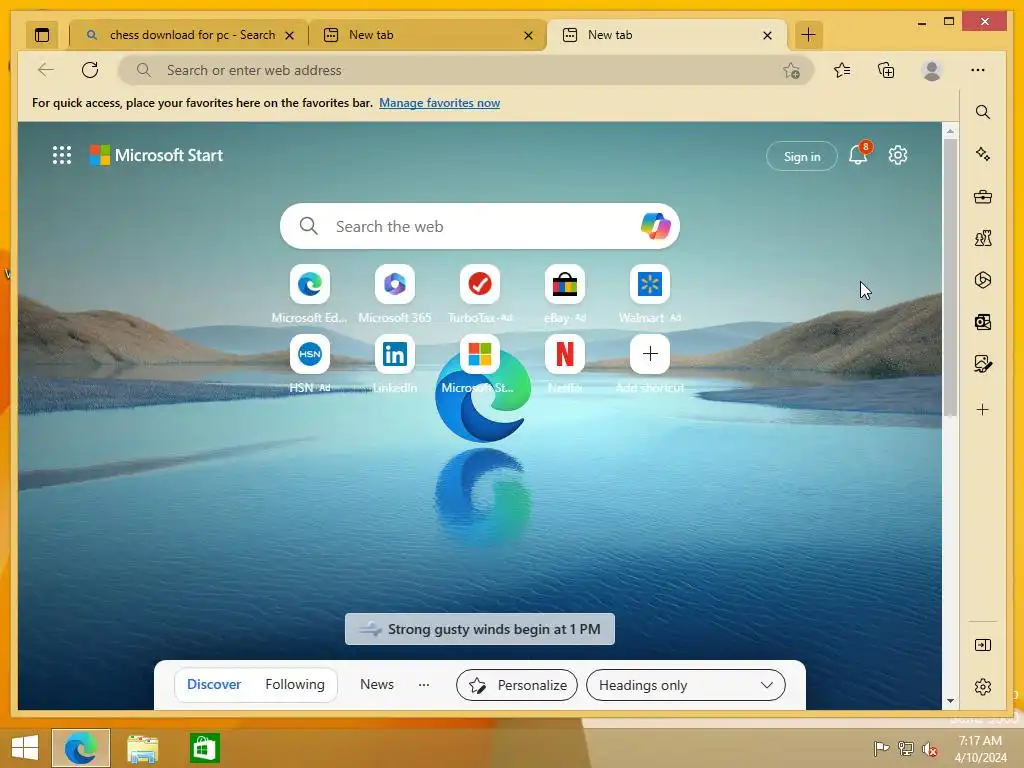Open clock showing 7:17 AM
1024x768 pixels.
pos(980,748)
